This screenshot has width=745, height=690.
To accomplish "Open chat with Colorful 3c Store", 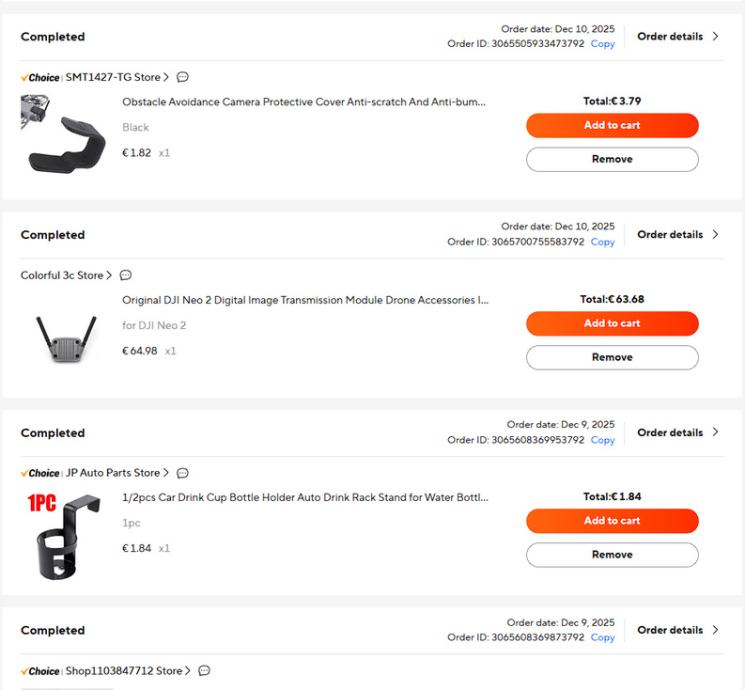I will 126,275.
